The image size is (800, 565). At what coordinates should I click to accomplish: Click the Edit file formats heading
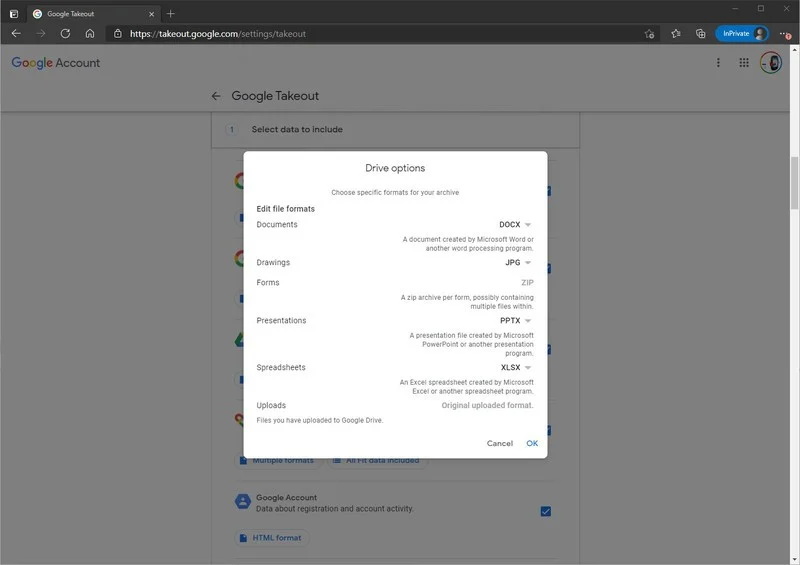pyautogui.click(x=286, y=209)
